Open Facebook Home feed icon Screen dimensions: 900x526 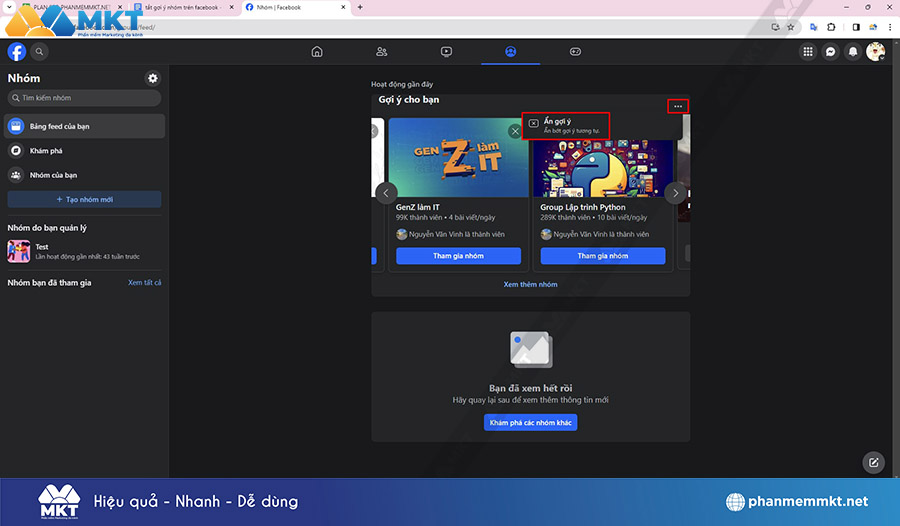click(317, 51)
